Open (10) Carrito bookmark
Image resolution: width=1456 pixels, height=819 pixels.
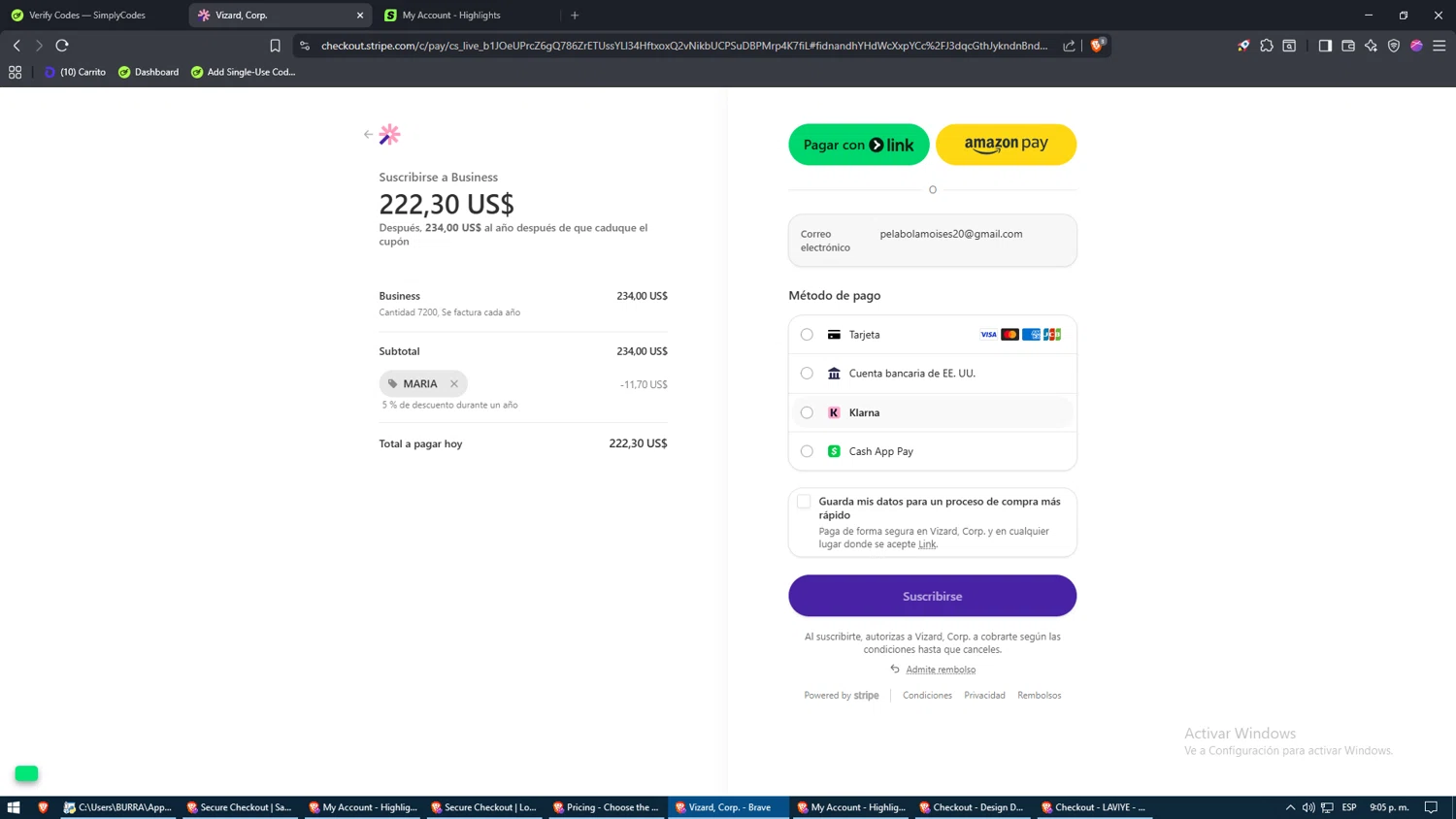tap(75, 72)
